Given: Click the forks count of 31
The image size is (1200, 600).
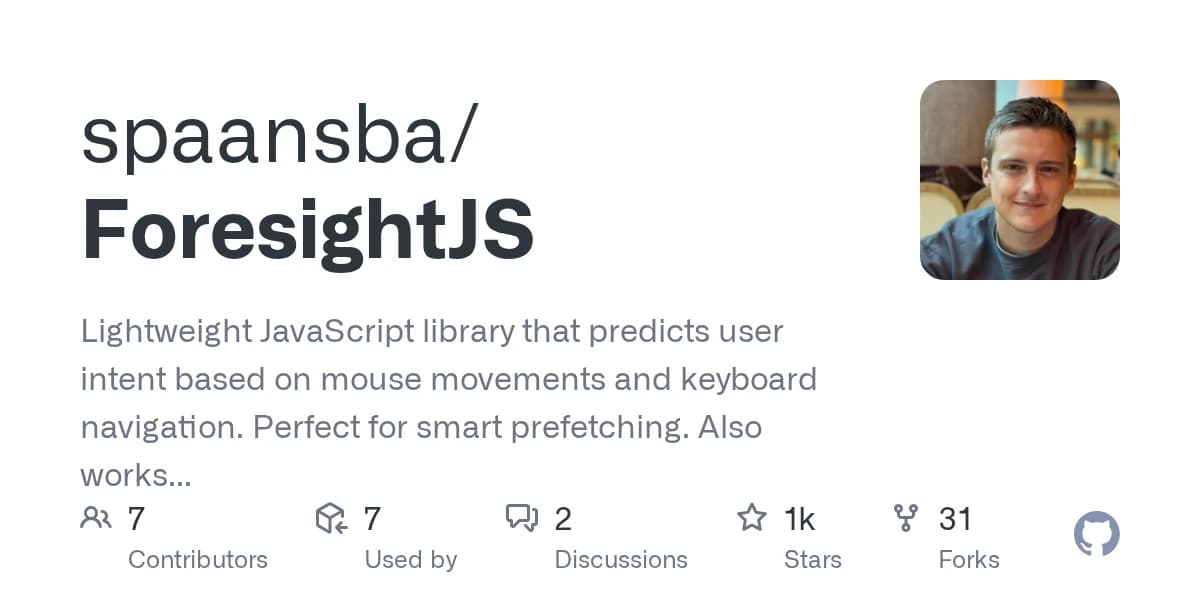Looking at the screenshot, I should coord(955,519).
